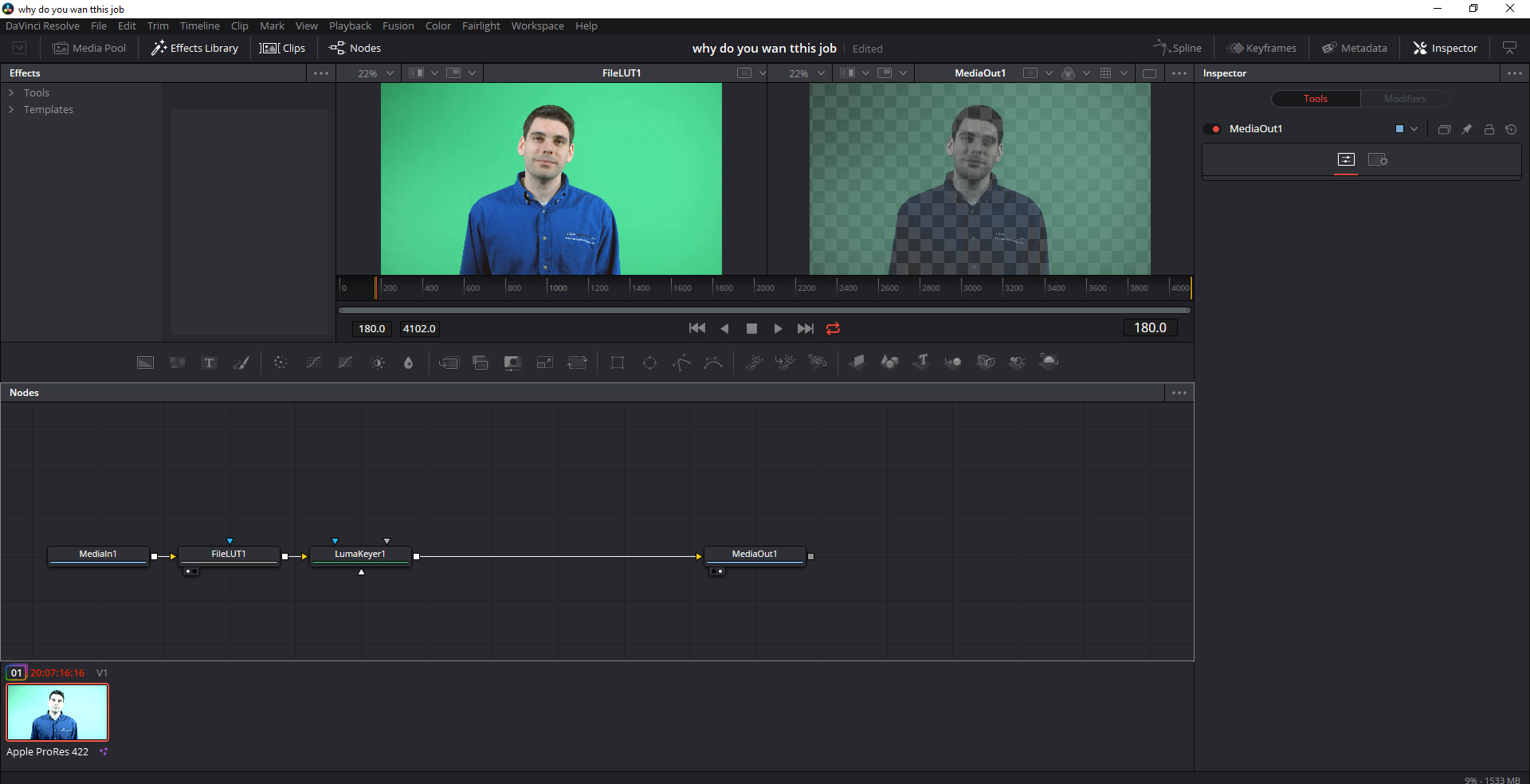Add a Resize node from the toolbar
Viewport: 1530px width, 784px height.
pyautogui.click(x=545, y=363)
